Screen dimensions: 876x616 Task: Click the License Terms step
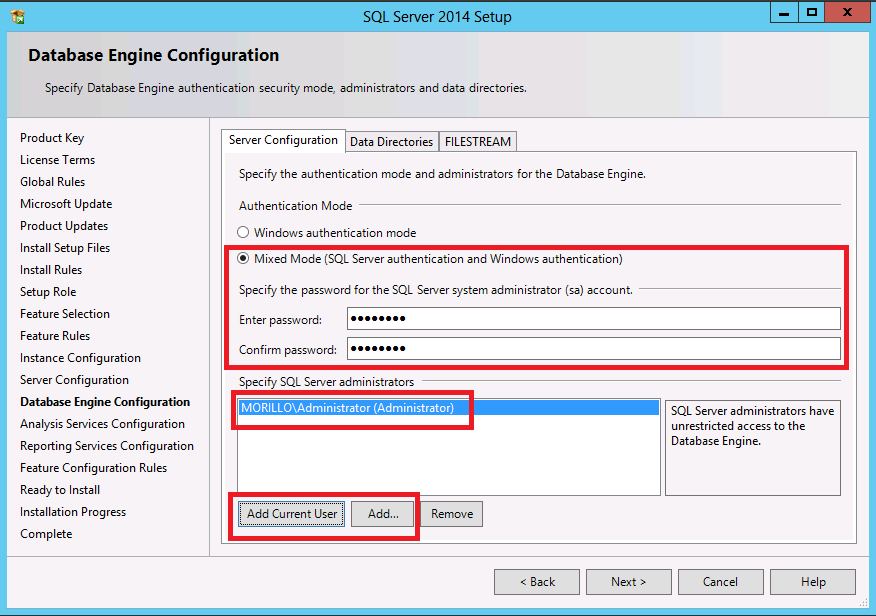point(58,160)
